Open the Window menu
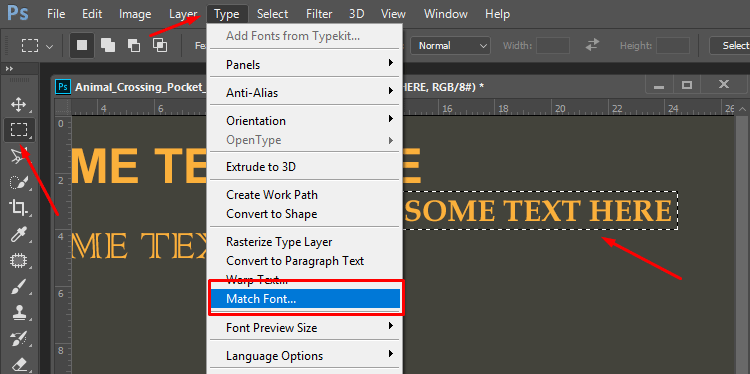Screen dimensions: 750x374 (x=447, y=14)
